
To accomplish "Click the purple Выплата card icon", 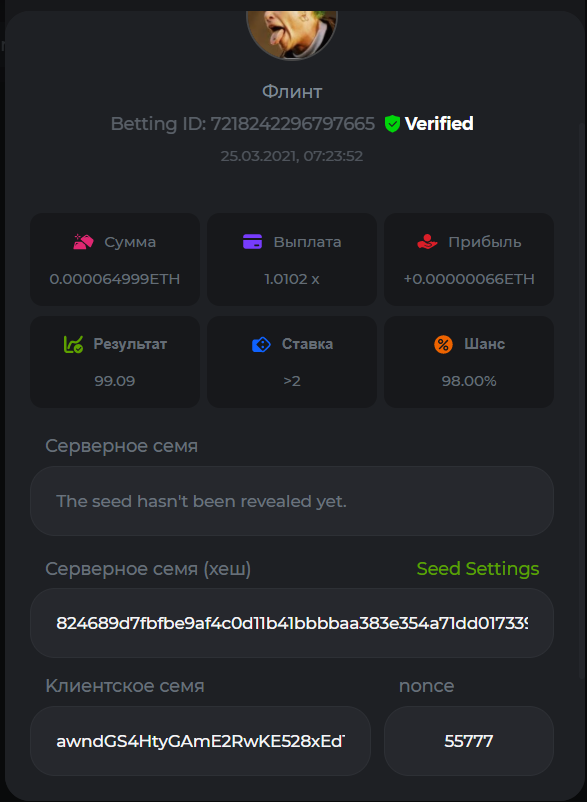I will tap(252, 241).
